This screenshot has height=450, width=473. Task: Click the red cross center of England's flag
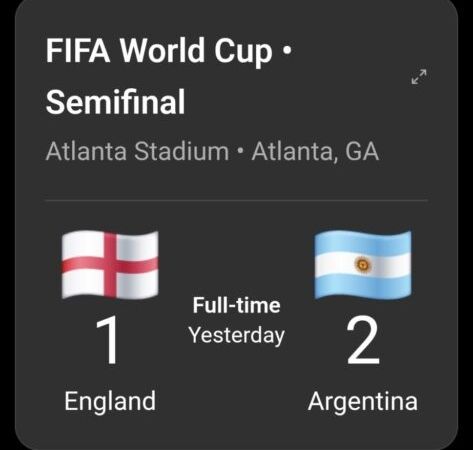pyautogui.click(x=110, y=265)
